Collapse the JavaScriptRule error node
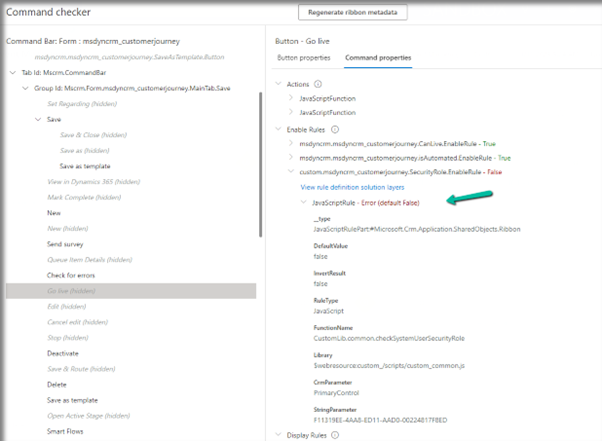Screen dimensions: 602x441 coord(304,202)
